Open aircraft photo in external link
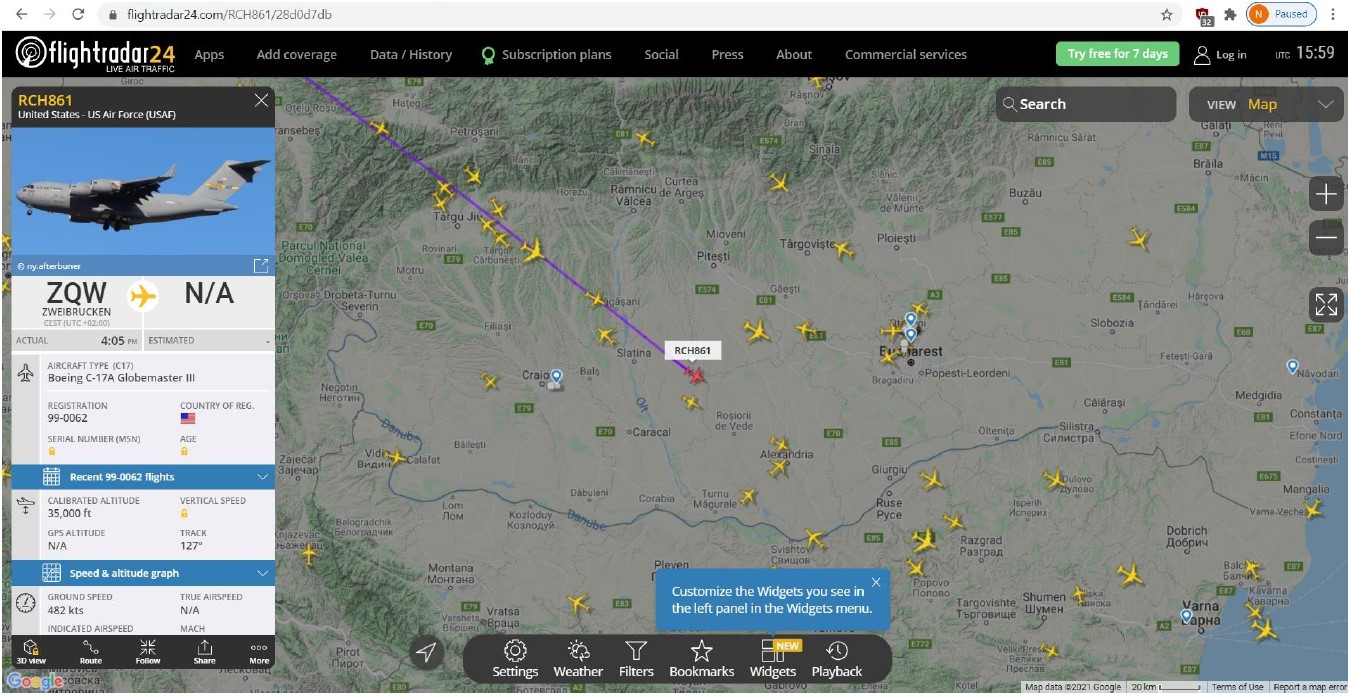1348x696 pixels. point(261,265)
